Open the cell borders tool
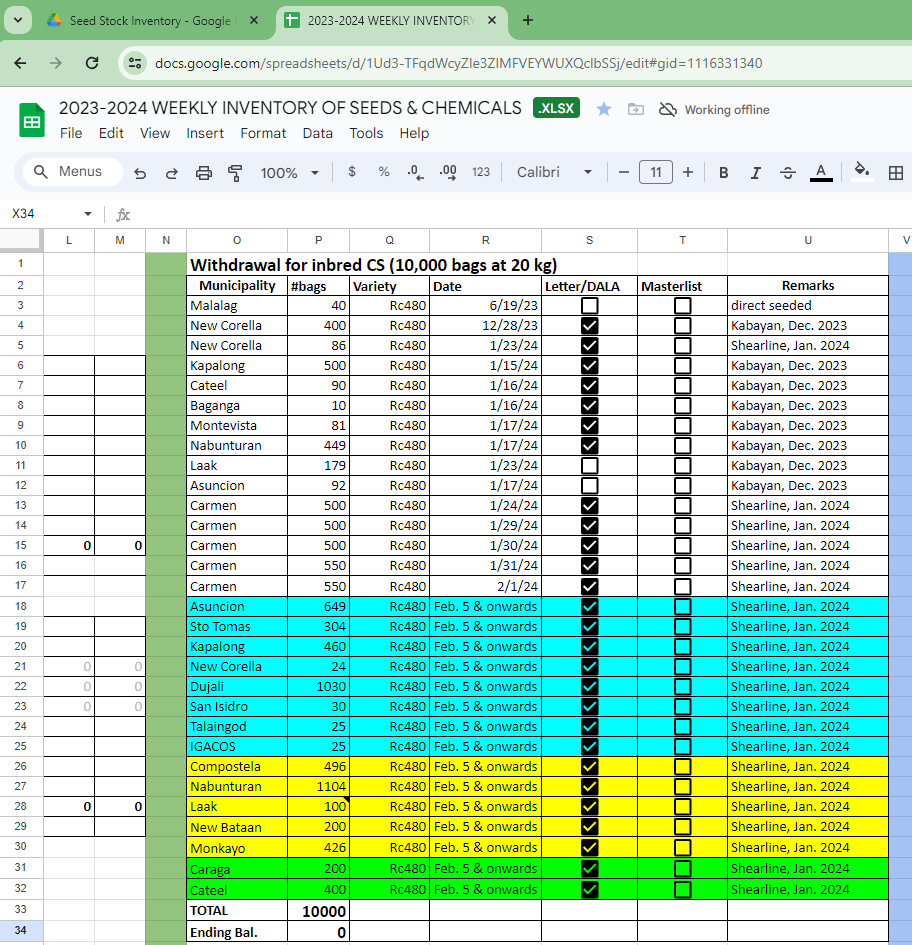912x945 pixels. click(895, 173)
